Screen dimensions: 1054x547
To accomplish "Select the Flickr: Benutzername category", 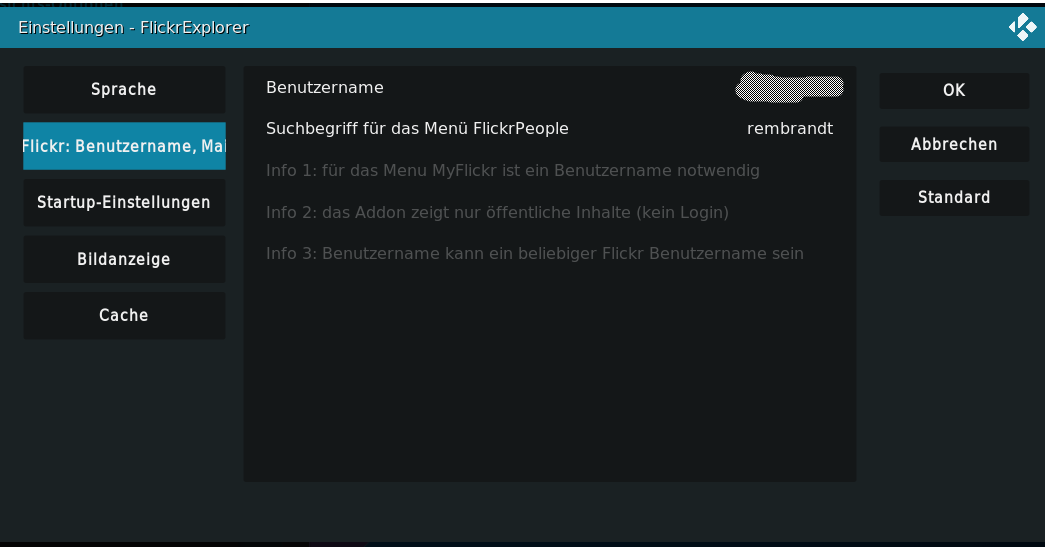I will click(124, 146).
